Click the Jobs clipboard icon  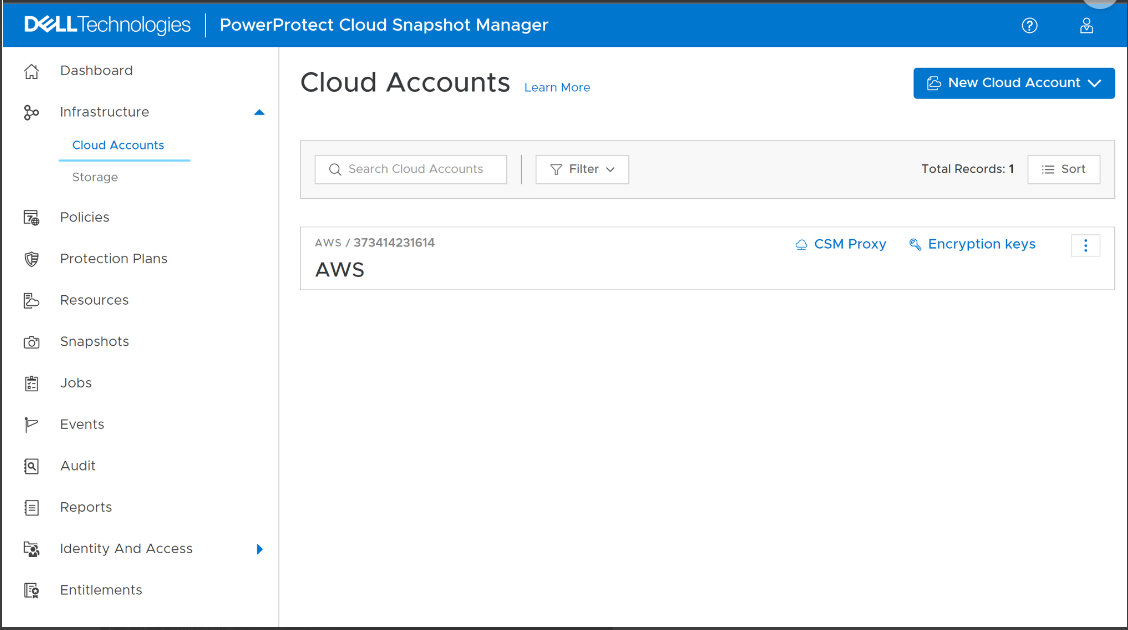point(32,383)
